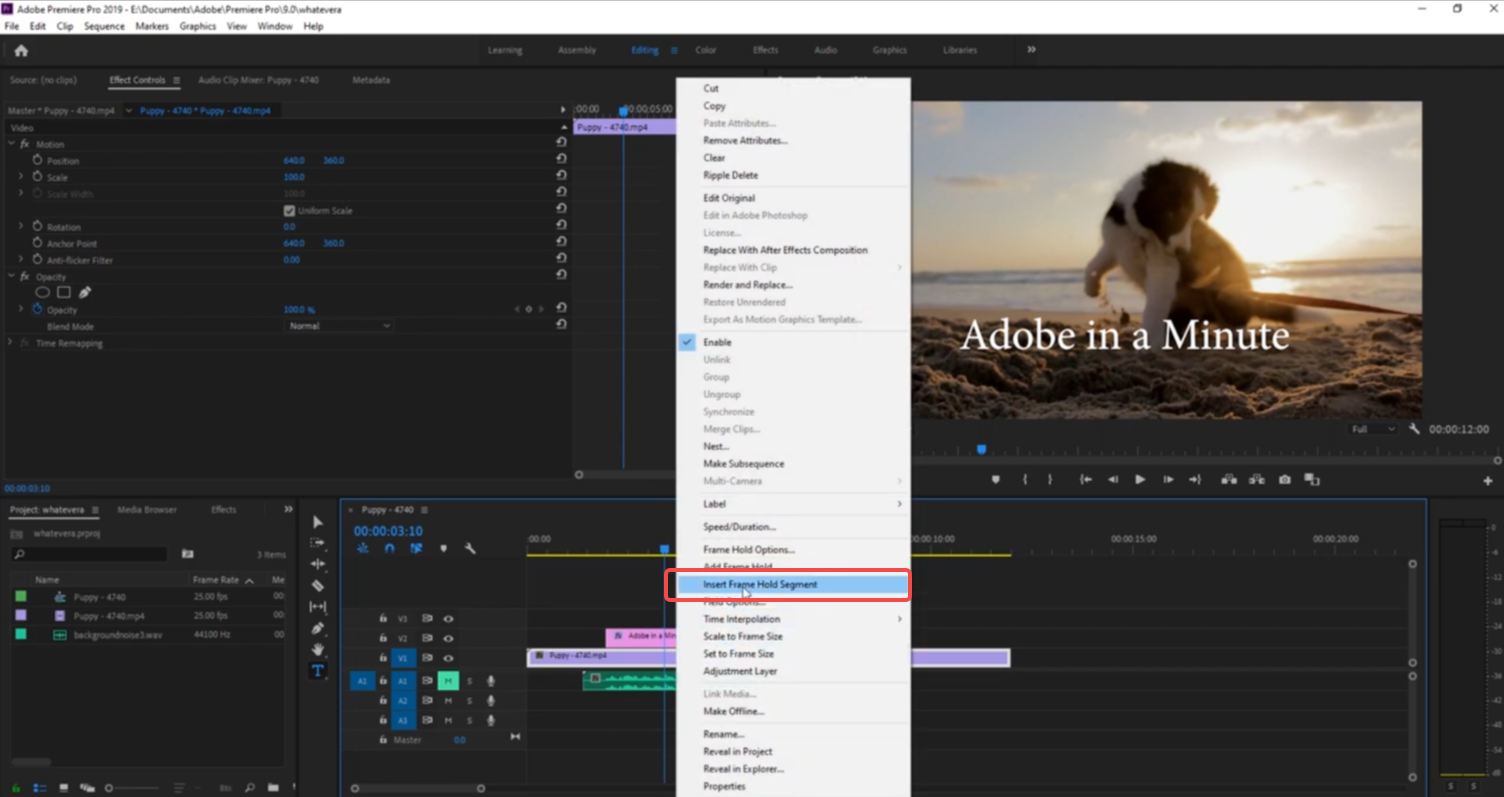The width and height of the screenshot is (1504, 797).
Task: Expand the Opacity property in Effect Controls
Action: click(21, 310)
